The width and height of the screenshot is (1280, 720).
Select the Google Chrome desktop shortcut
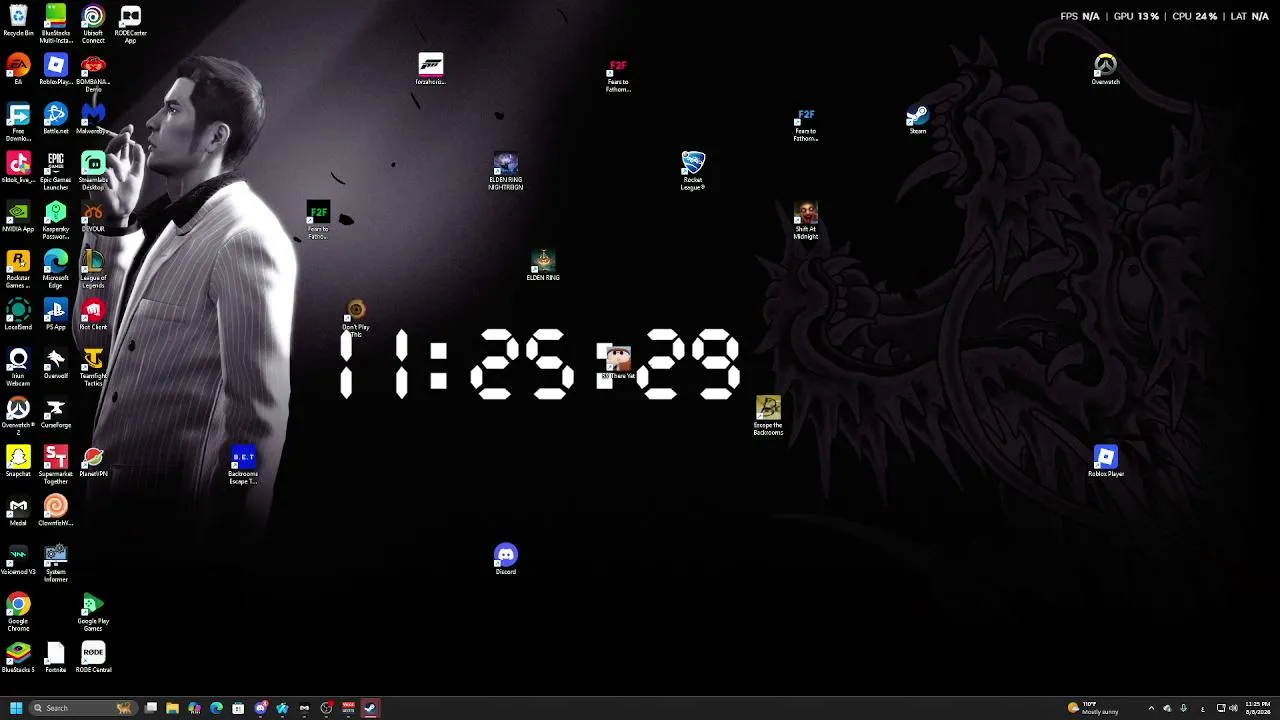18,612
